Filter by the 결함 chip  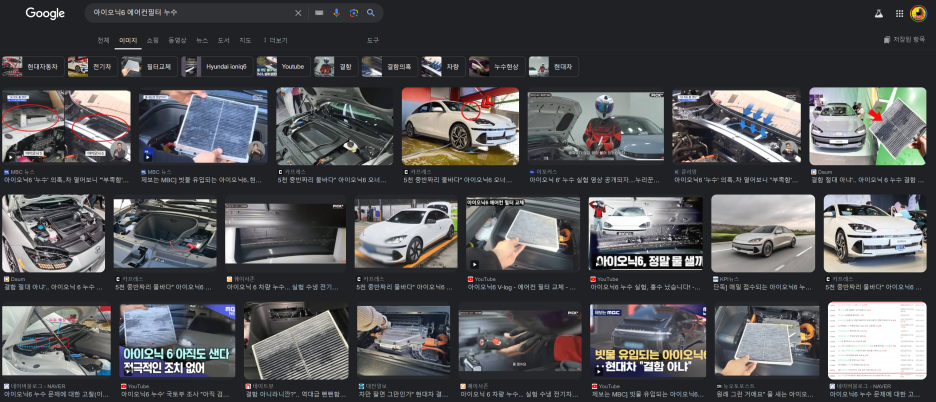coord(337,66)
